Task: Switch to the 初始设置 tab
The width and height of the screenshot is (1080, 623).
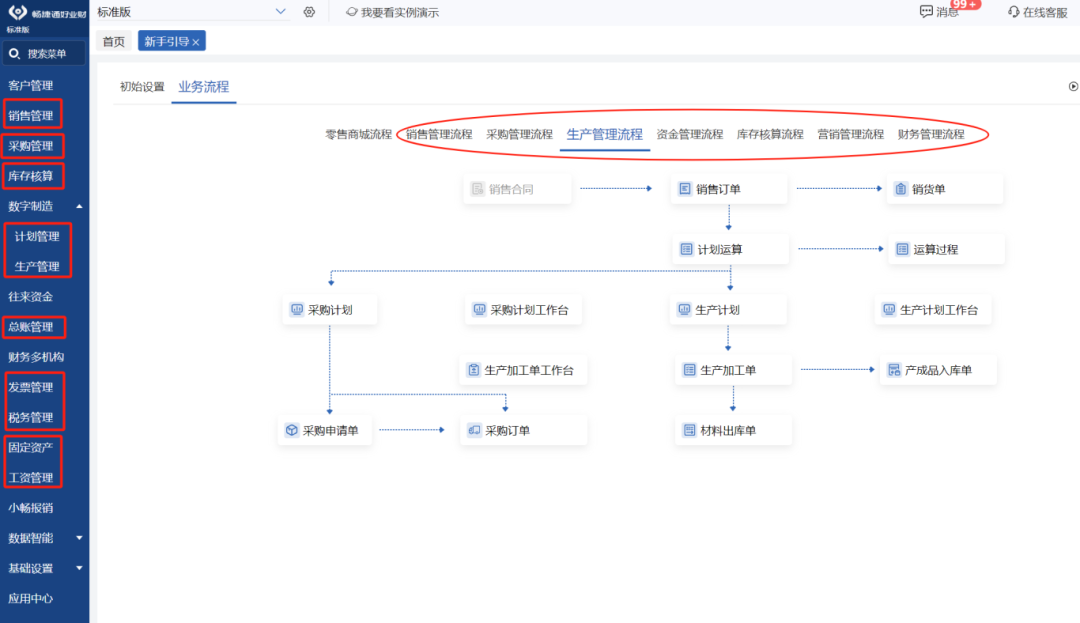Action: (x=142, y=87)
